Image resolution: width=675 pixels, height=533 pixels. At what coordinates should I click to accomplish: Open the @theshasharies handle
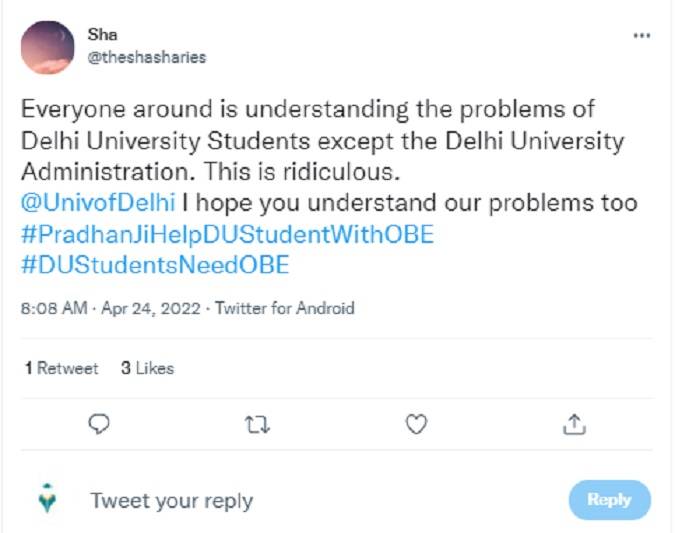point(147,57)
